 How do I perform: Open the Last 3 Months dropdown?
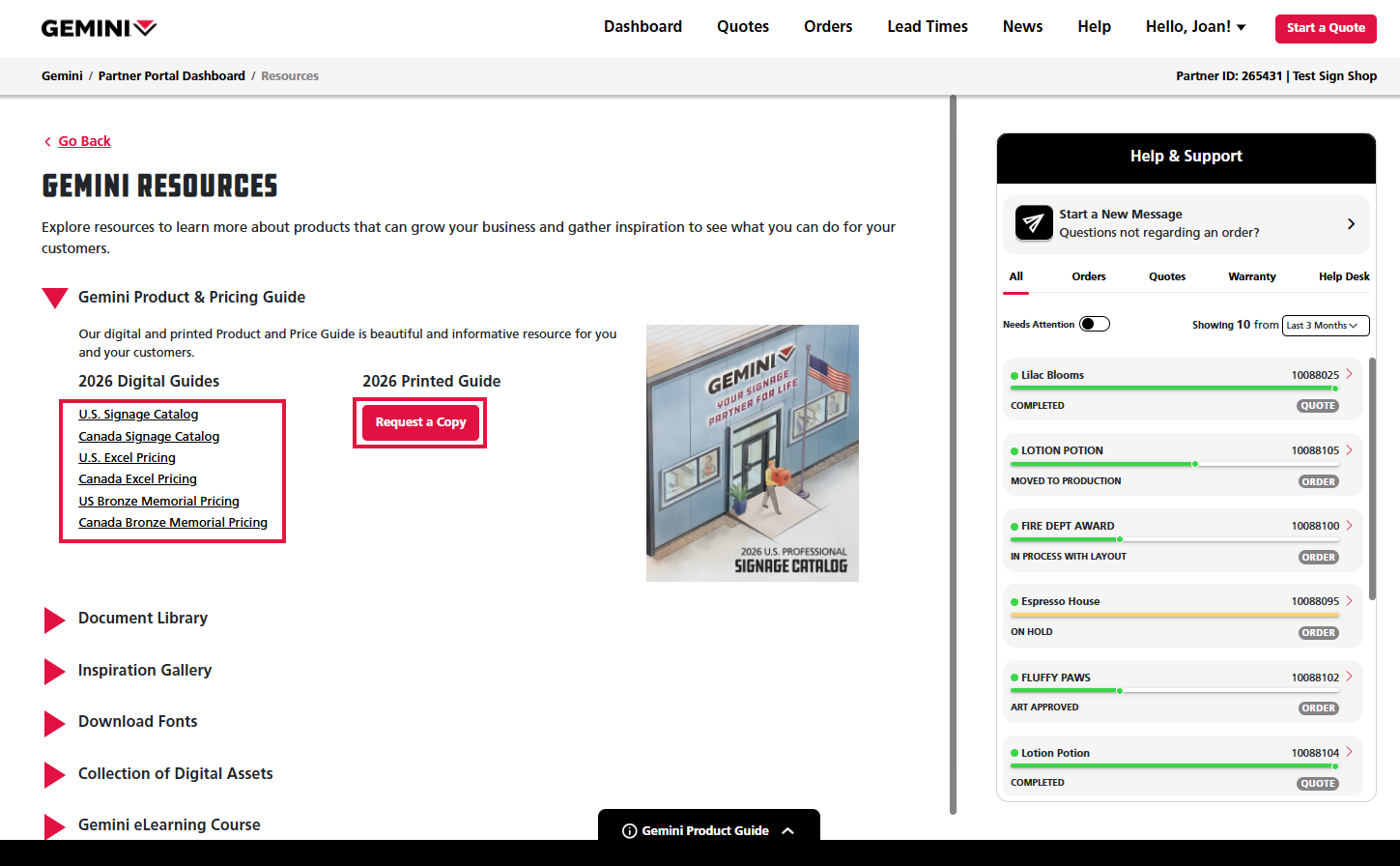(1325, 326)
